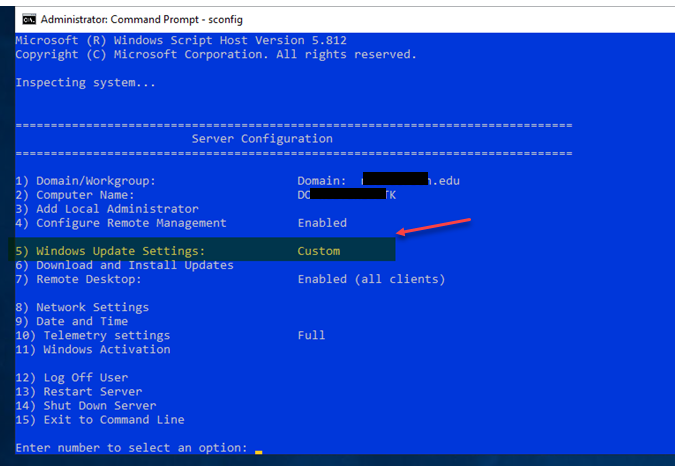675x466 pixels.
Task: Click the 'Full' telemetry value
Action: (x=311, y=335)
